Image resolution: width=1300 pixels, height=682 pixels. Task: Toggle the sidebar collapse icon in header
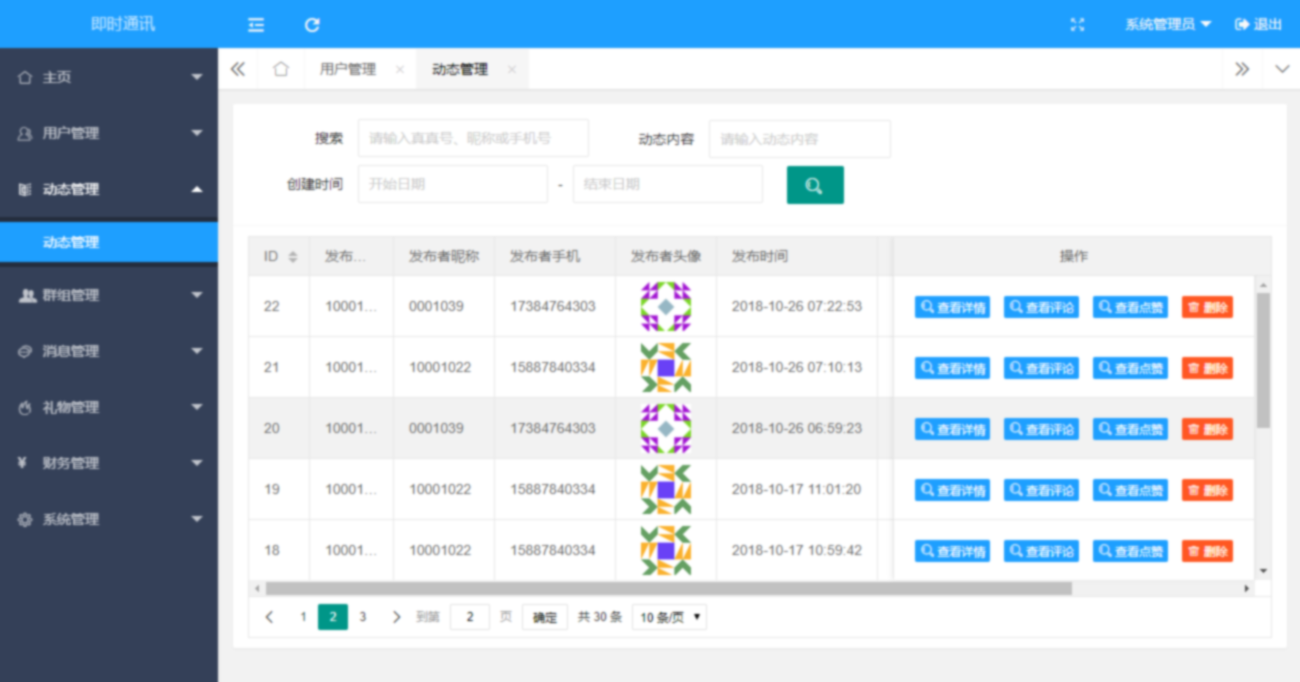coord(256,25)
